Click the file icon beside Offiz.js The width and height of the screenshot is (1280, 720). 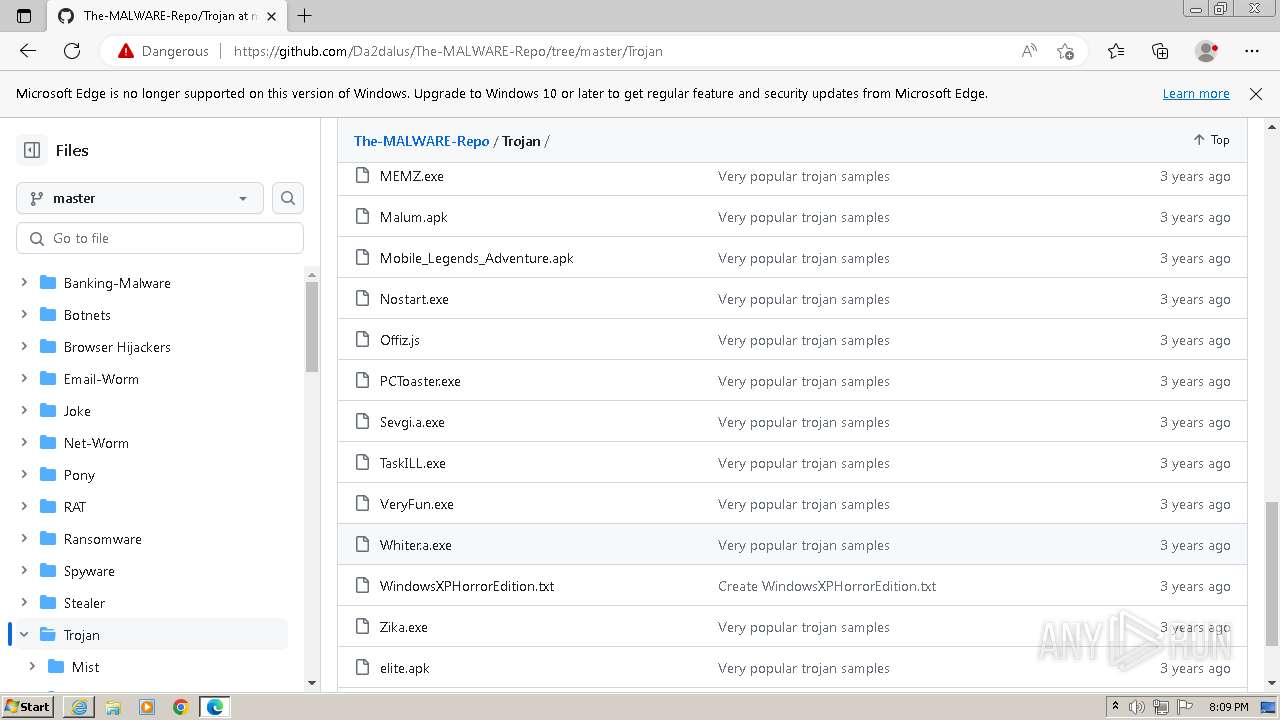click(x=362, y=340)
